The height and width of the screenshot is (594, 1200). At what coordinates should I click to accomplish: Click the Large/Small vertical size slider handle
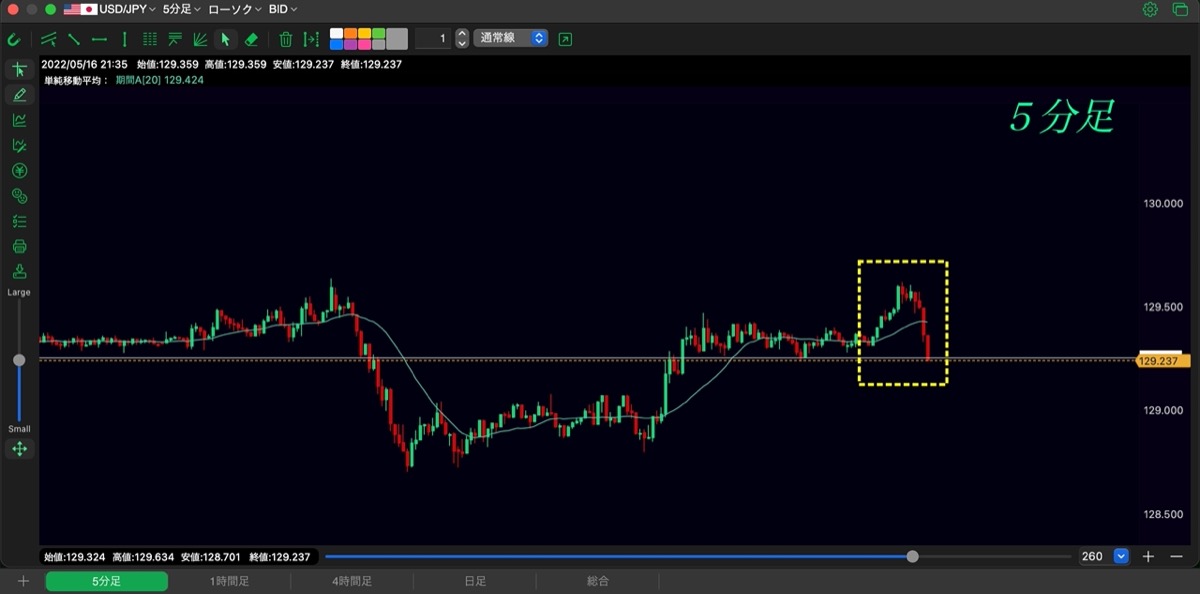coord(19,360)
